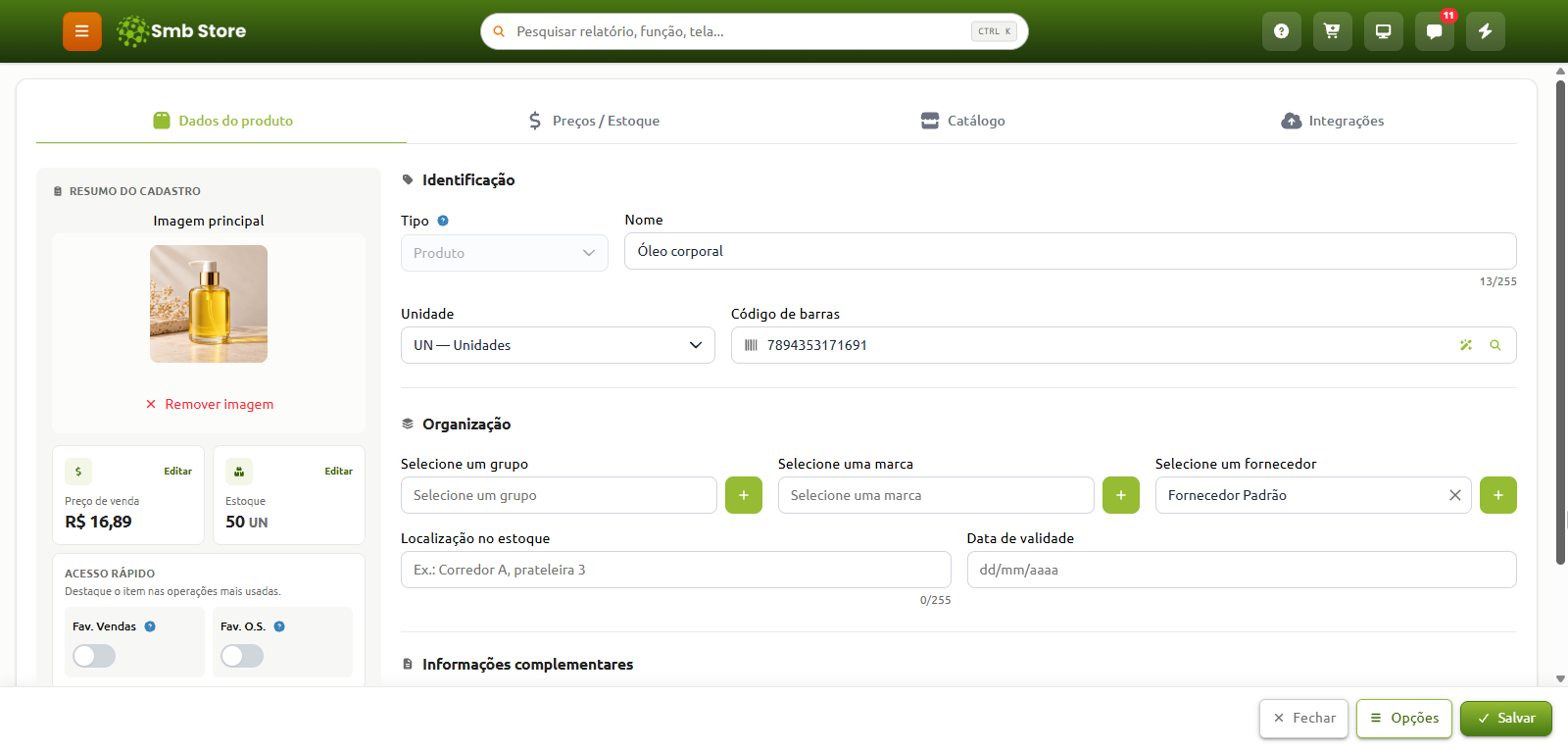This screenshot has height=750, width=1568.
Task: Search barcode with magnifier icon
Action: tap(1495, 345)
